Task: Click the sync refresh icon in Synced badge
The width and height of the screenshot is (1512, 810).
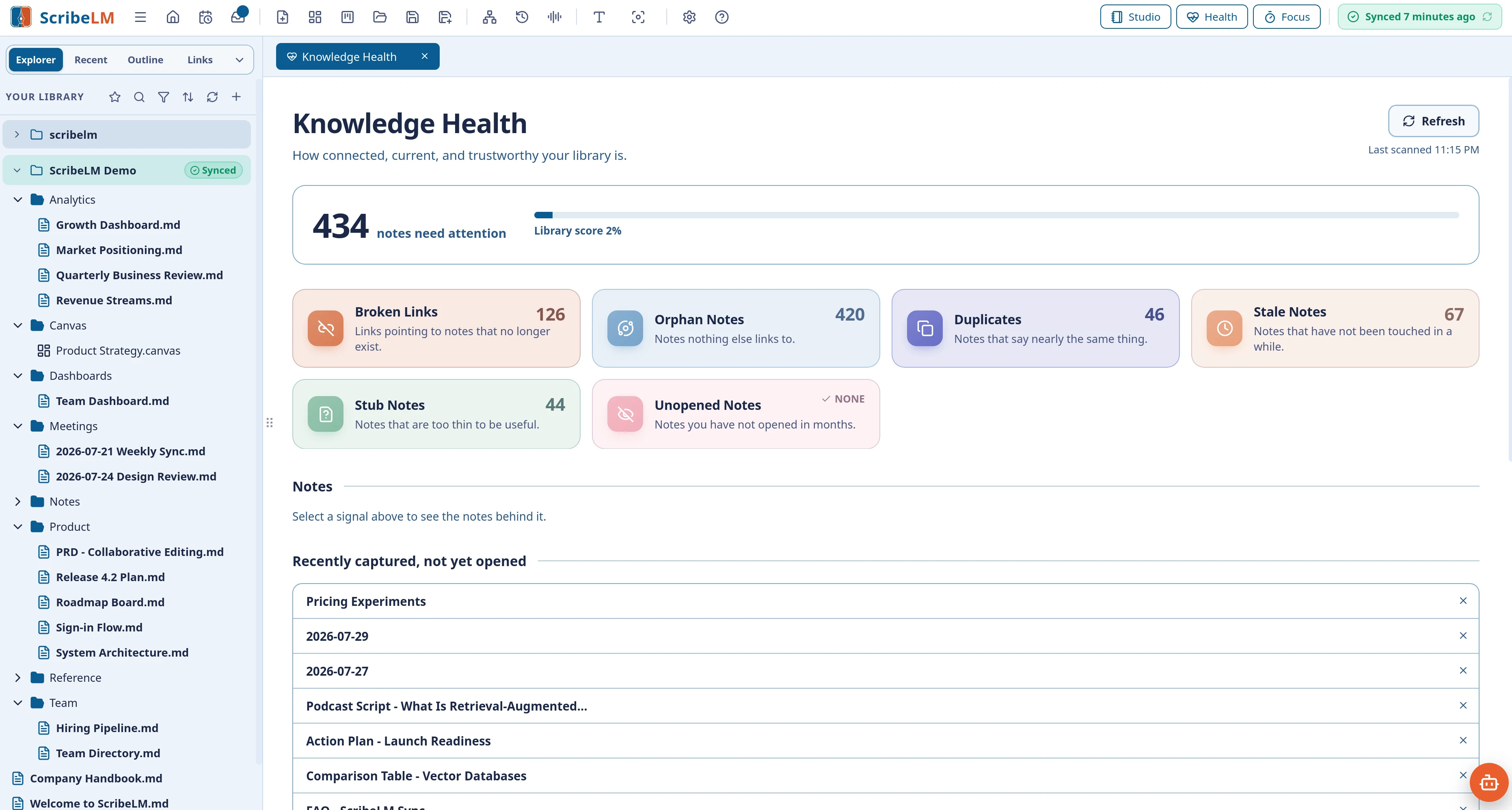Action: tap(1487, 17)
